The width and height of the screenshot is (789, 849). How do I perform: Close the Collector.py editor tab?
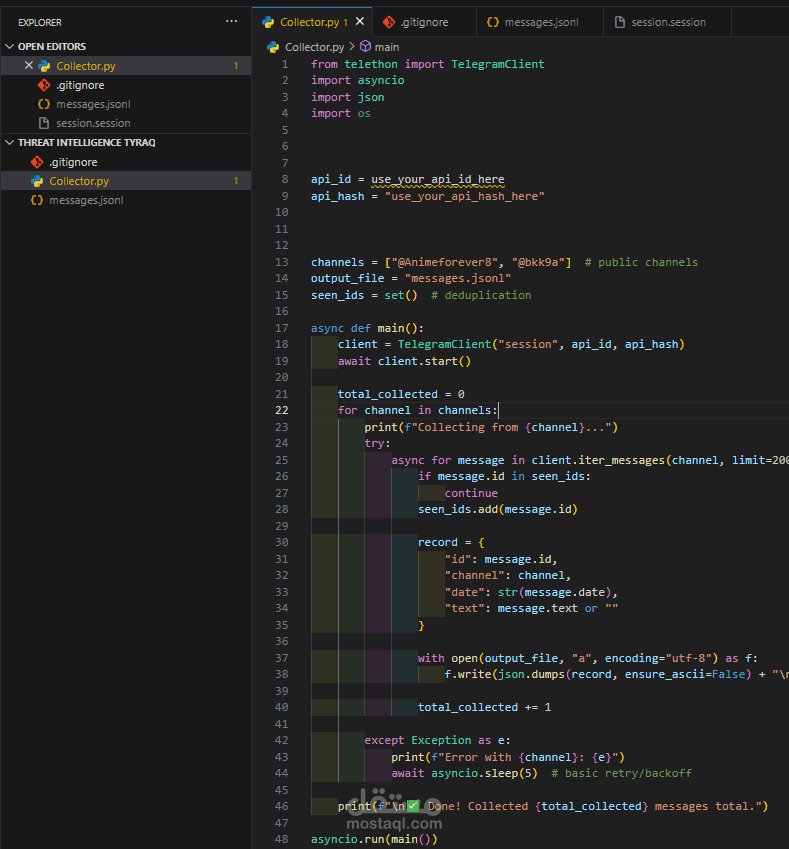360,22
